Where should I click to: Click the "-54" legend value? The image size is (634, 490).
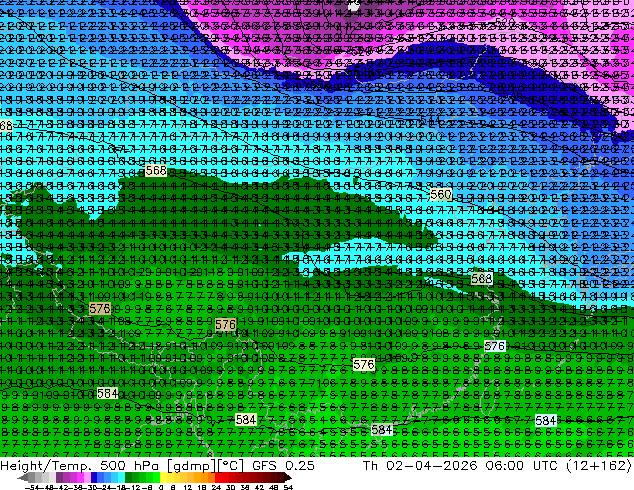click(x=32, y=487)
